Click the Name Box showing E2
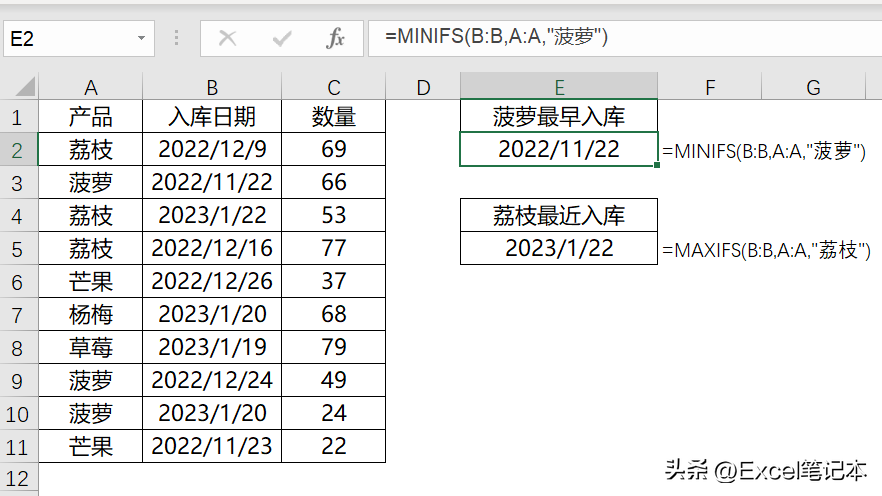 coord(79,38)
